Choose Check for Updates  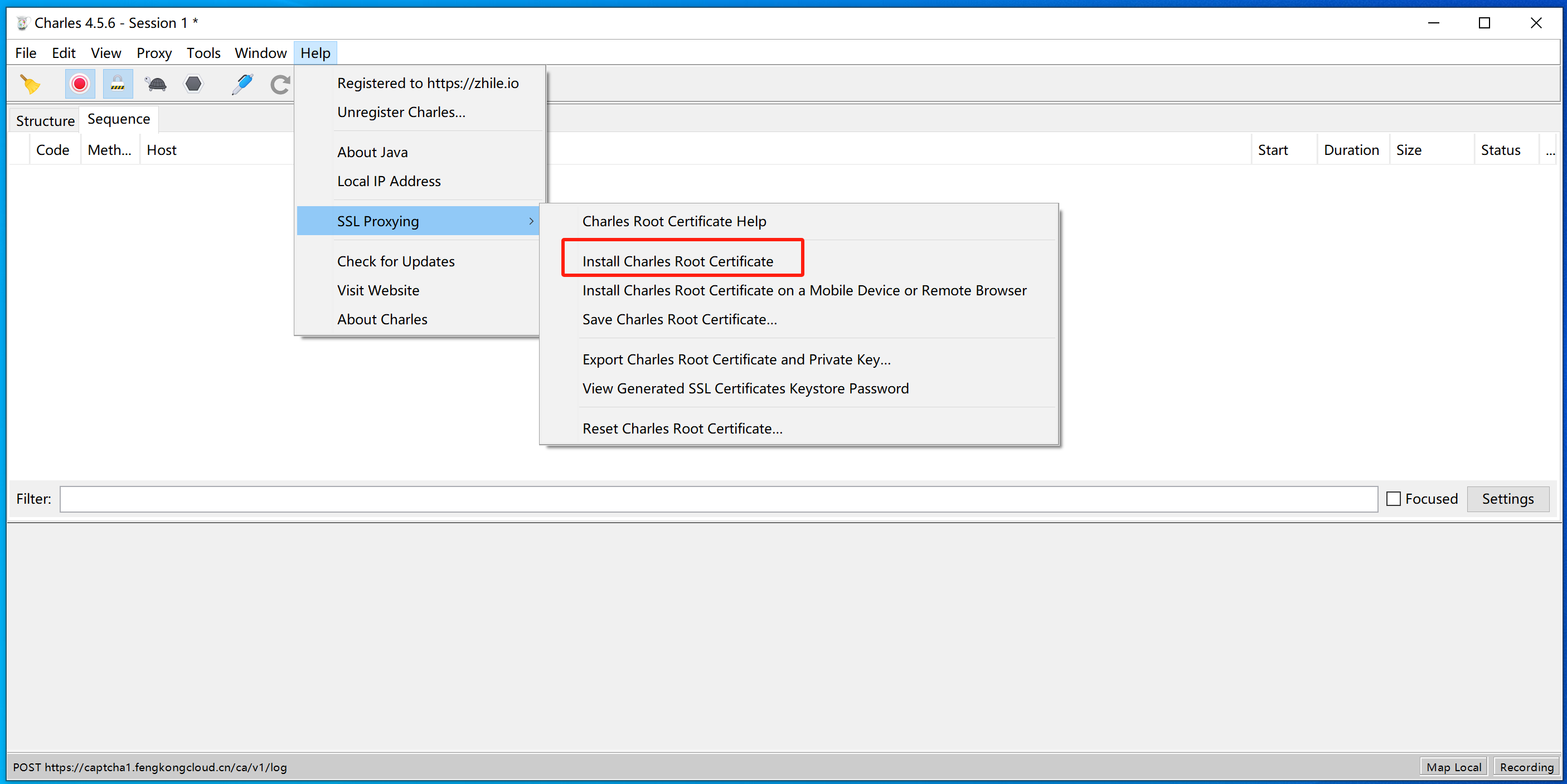[395, 261]
